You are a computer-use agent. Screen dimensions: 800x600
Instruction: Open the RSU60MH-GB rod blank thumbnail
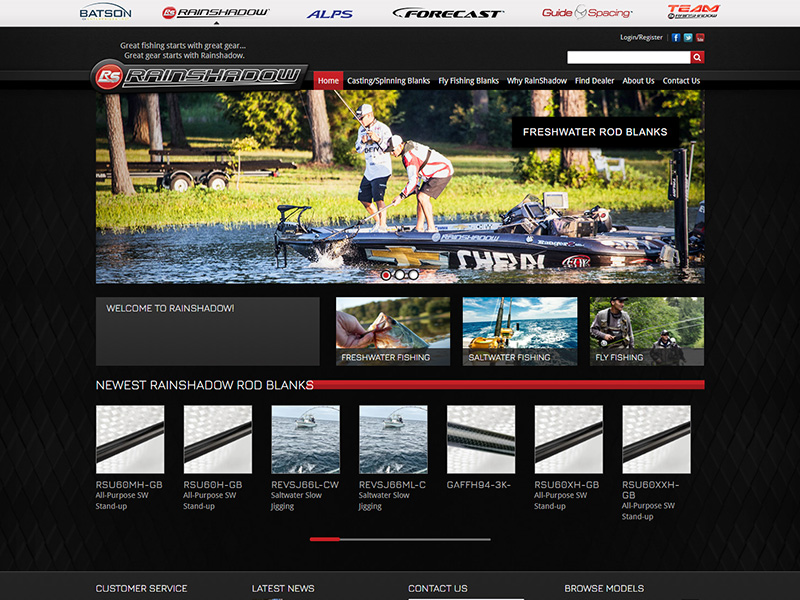coord(130,439)
